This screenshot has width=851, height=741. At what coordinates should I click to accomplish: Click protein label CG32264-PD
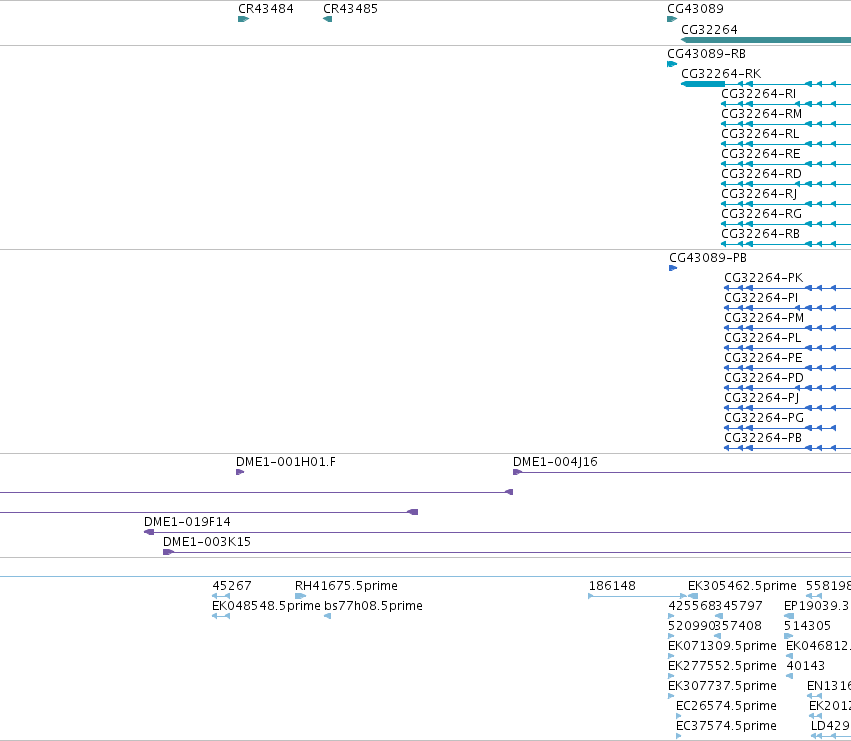(764, 378)
